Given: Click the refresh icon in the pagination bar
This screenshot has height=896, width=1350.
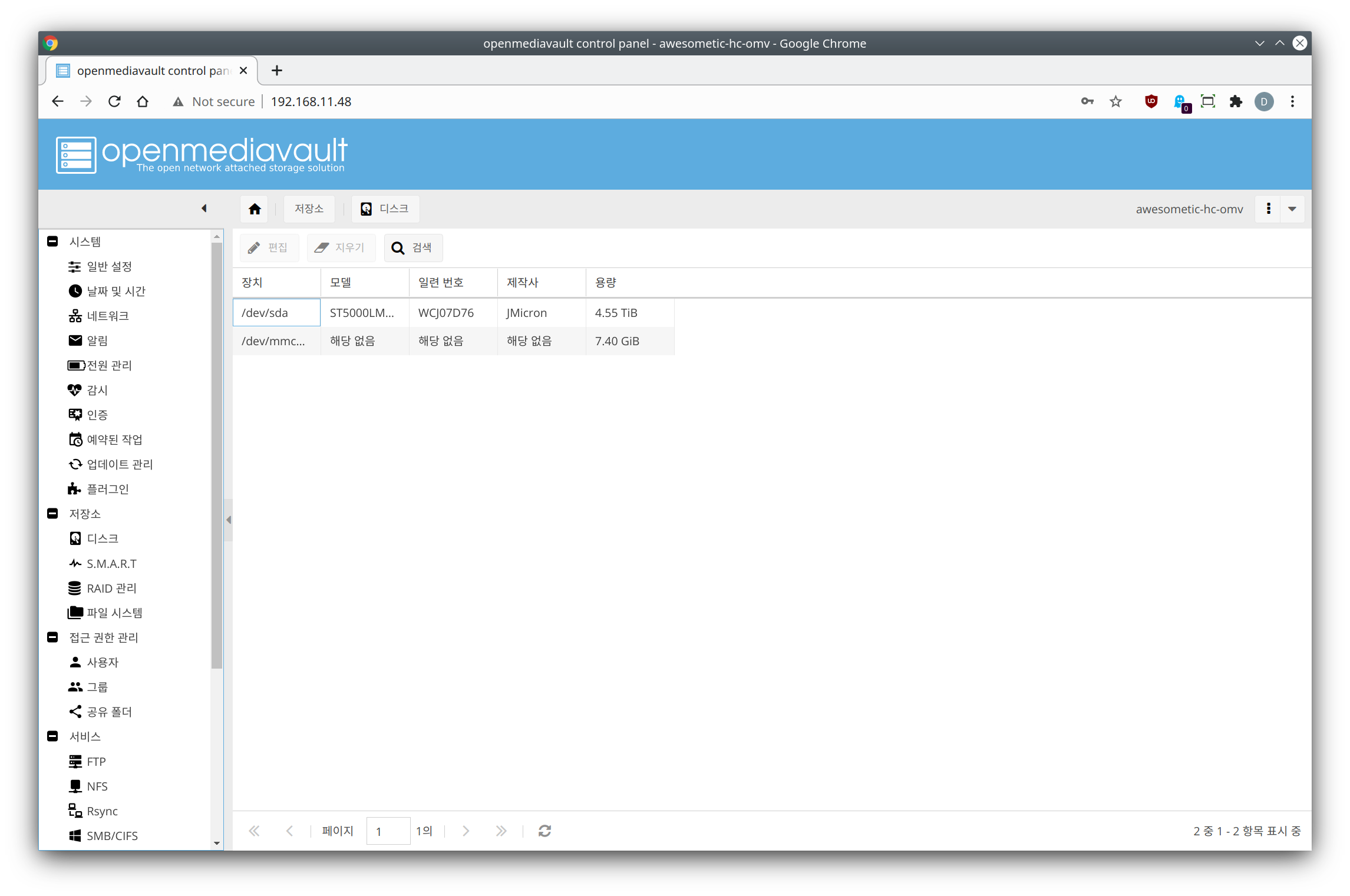Looking at the screenshot, I should (x=544, y=831).
